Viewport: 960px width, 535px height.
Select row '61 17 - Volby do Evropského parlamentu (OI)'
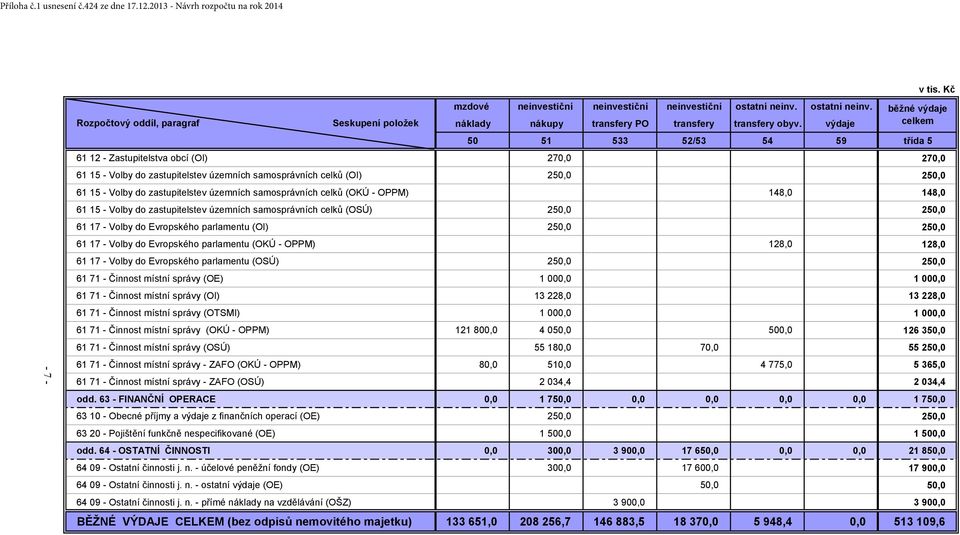[510, 226]
